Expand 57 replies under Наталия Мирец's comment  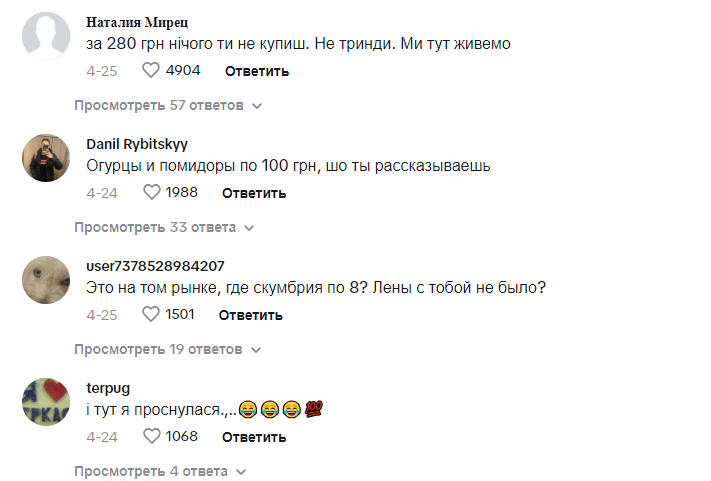point(168,105)
